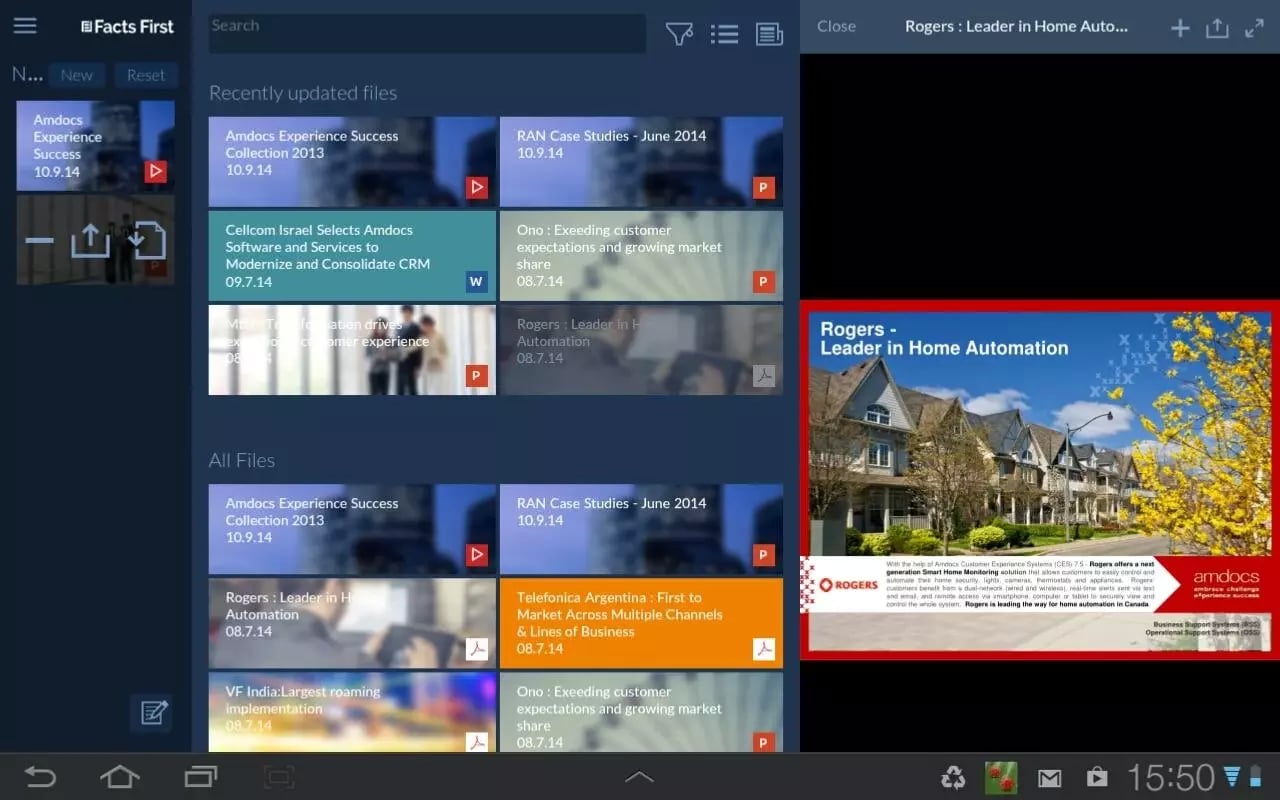
Task: Click the 'All Files' heading
Action: pyautogui.click(x=242, y=461)
